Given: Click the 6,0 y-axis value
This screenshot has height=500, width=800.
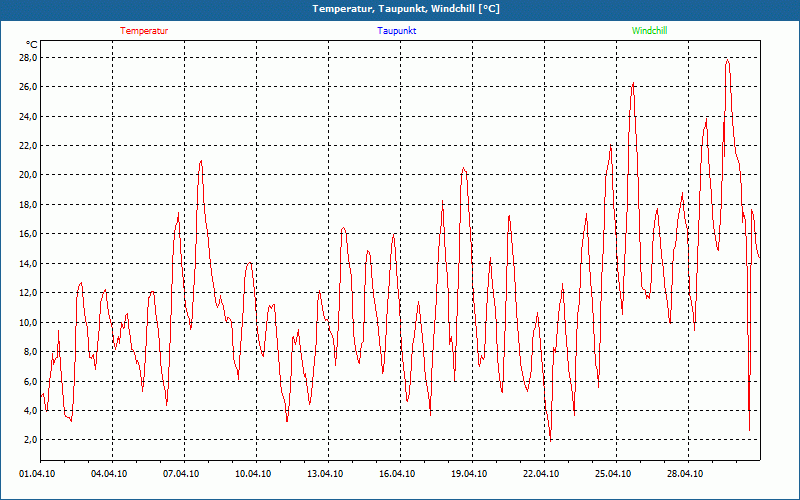Looking at the screenshot, I should (31, 381).
